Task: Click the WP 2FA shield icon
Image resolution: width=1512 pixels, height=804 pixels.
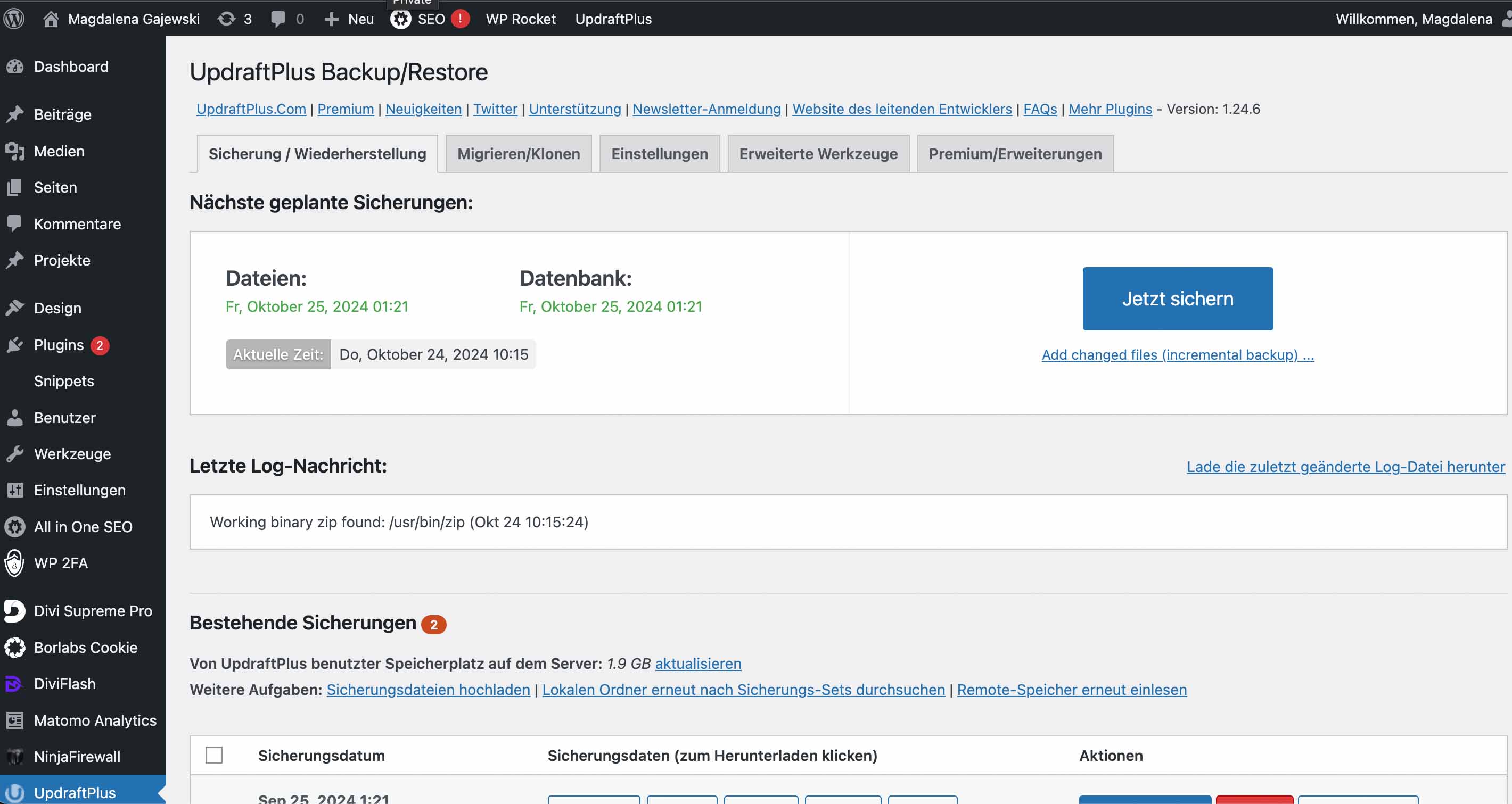Action: (x=14, y=563)
